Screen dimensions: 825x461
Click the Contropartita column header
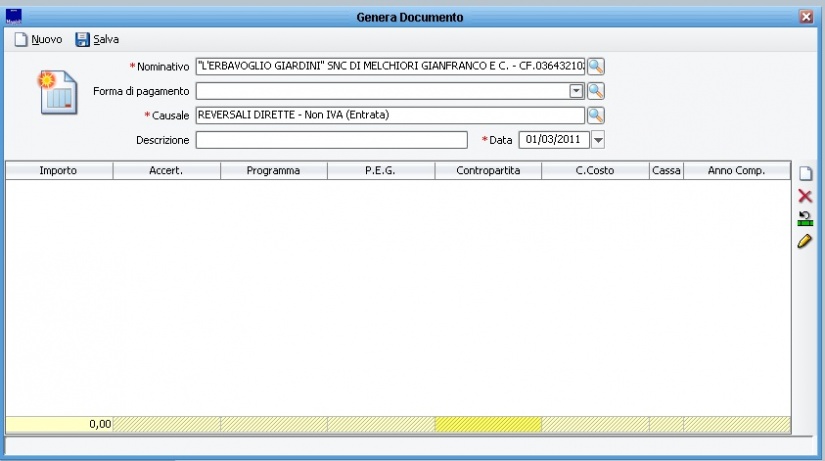pyautogui.click(x=488, y=171)
